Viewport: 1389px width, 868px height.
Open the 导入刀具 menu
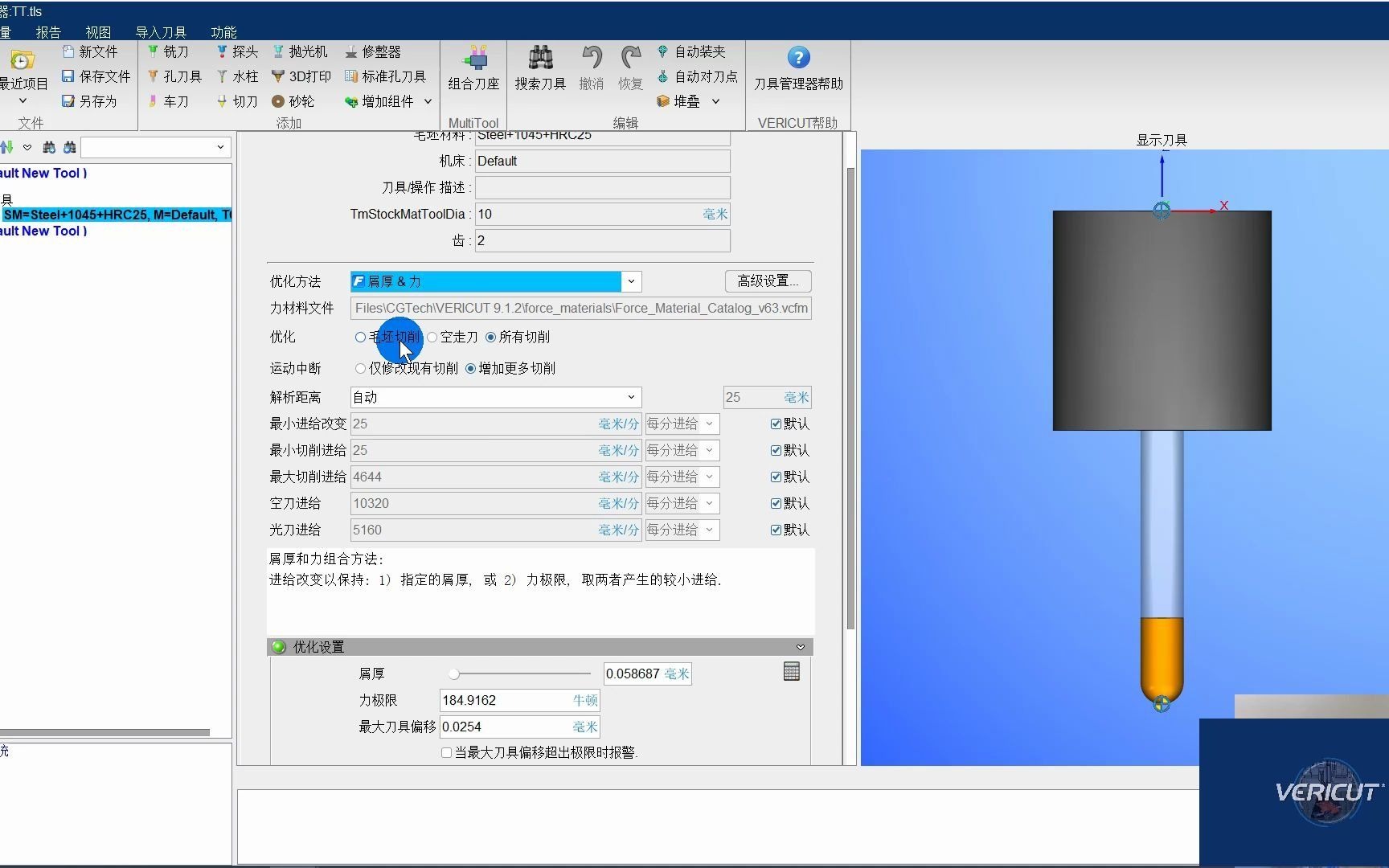point(160,32)
